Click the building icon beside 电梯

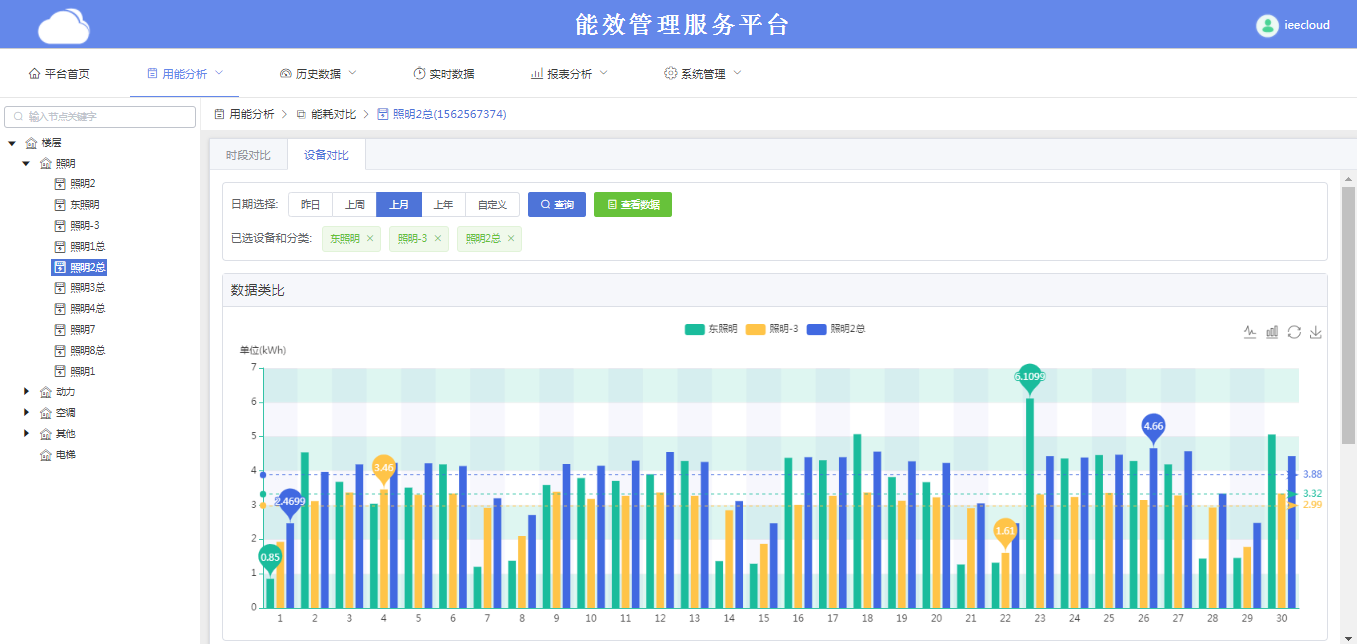point(45,455)
